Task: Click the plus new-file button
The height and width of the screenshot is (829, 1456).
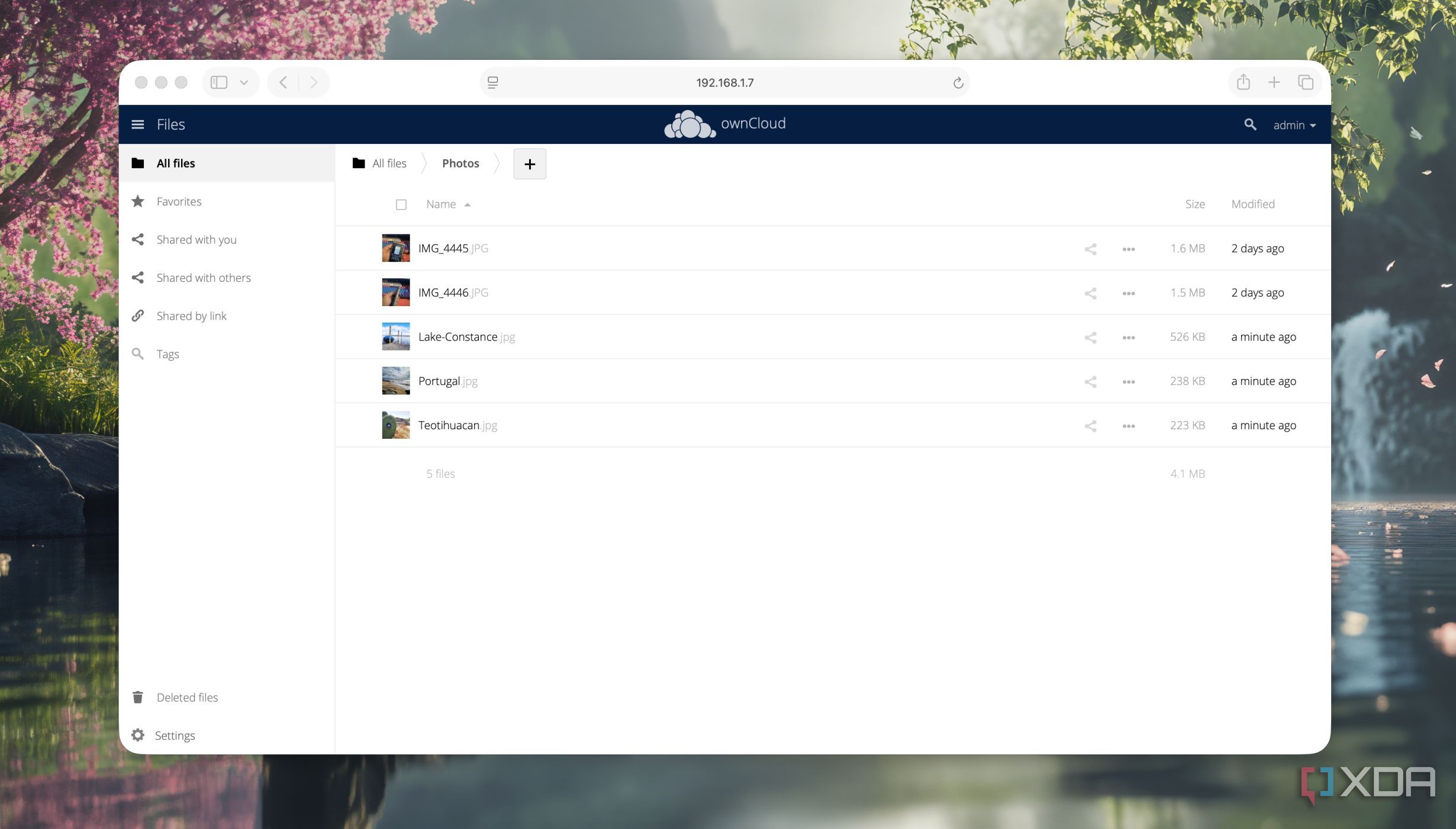Action: pos(529,164)
